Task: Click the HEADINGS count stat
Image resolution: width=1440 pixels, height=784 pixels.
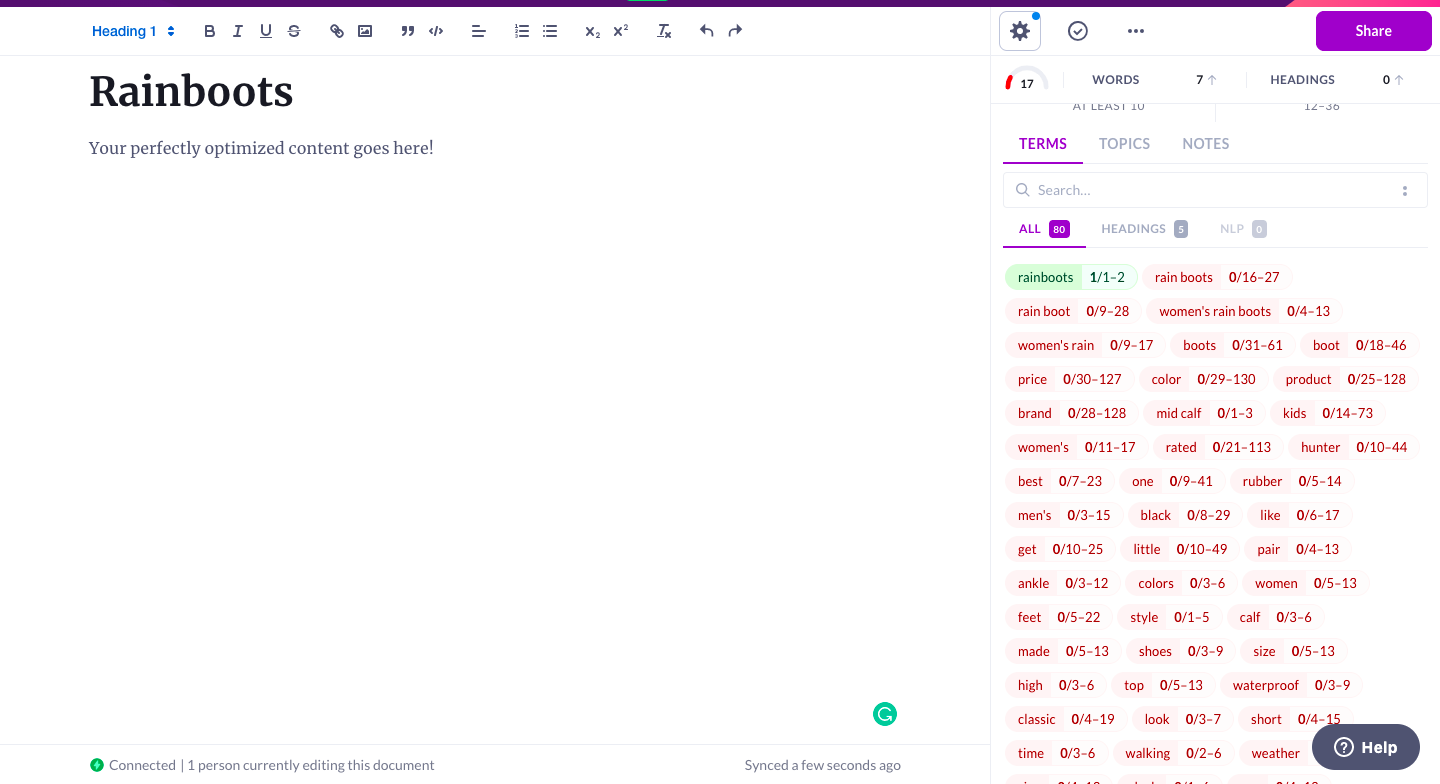Action: pos(1336,80)
